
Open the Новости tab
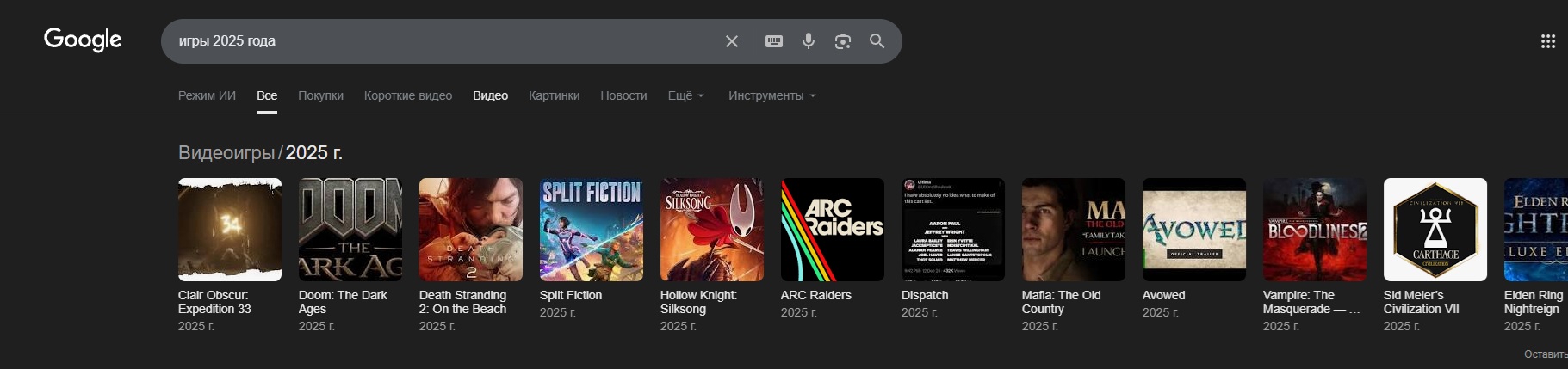623,95
